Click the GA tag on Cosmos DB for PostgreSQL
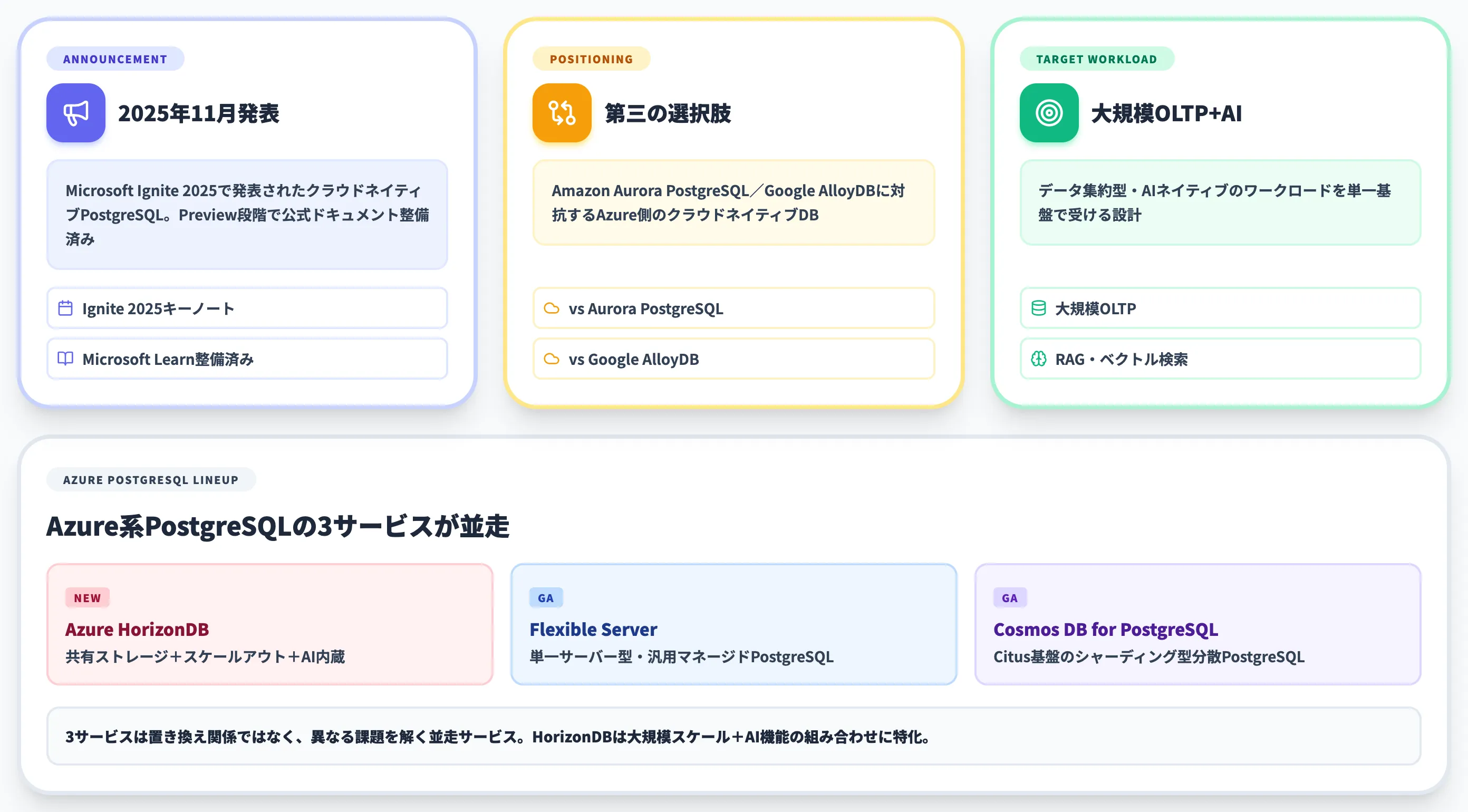Viewport: 1468px width, 812px height. [x=1010, y=598]
